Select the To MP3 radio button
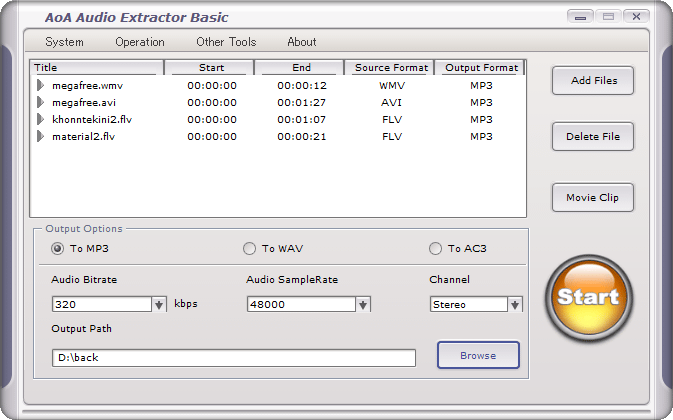Viewport: 673px width, 420px height. pyautogui.click(x=58, y=249)
